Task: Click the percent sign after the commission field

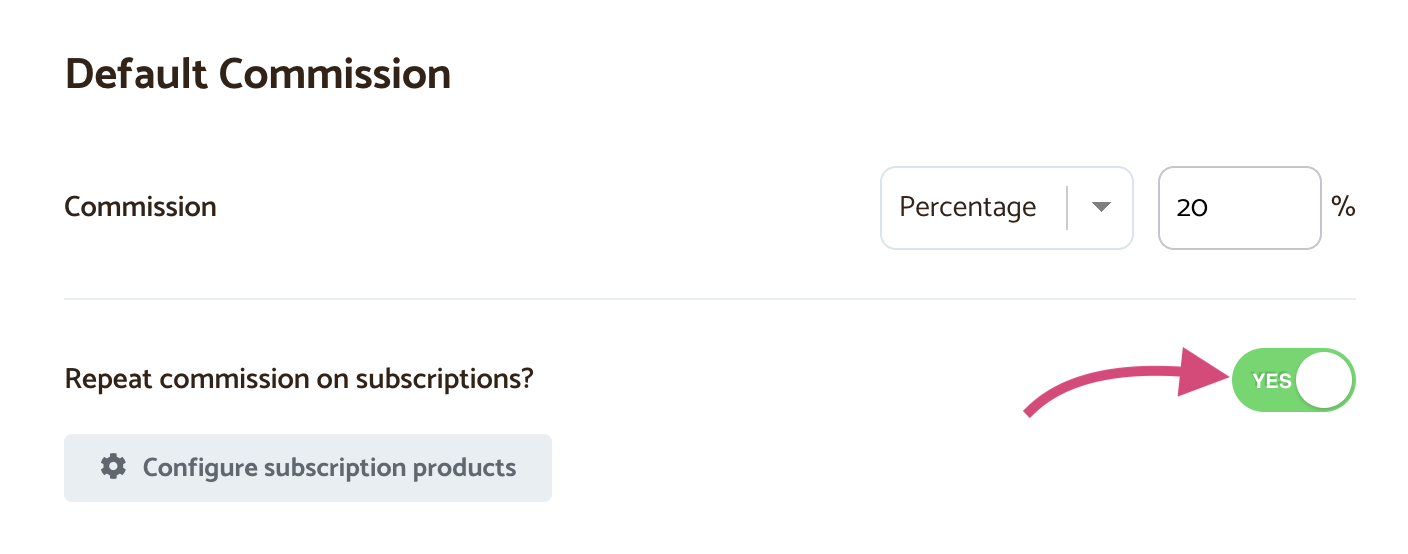Action: 1343,207
